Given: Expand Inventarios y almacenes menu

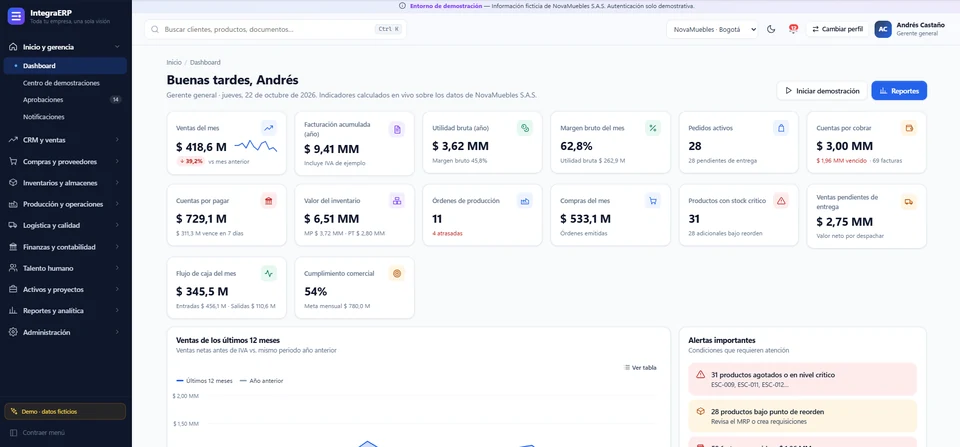Looking at the screenshot, I should (65, 182).
